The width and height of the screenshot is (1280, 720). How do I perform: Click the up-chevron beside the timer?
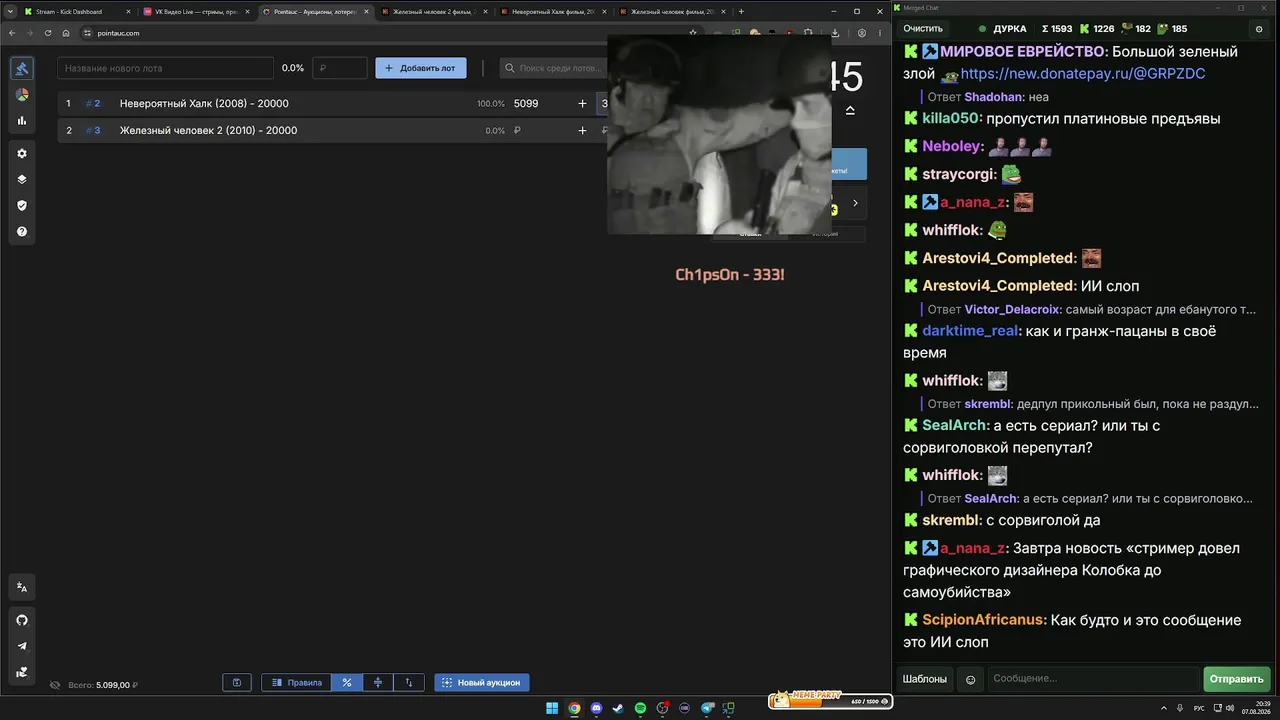pos(850,110)
